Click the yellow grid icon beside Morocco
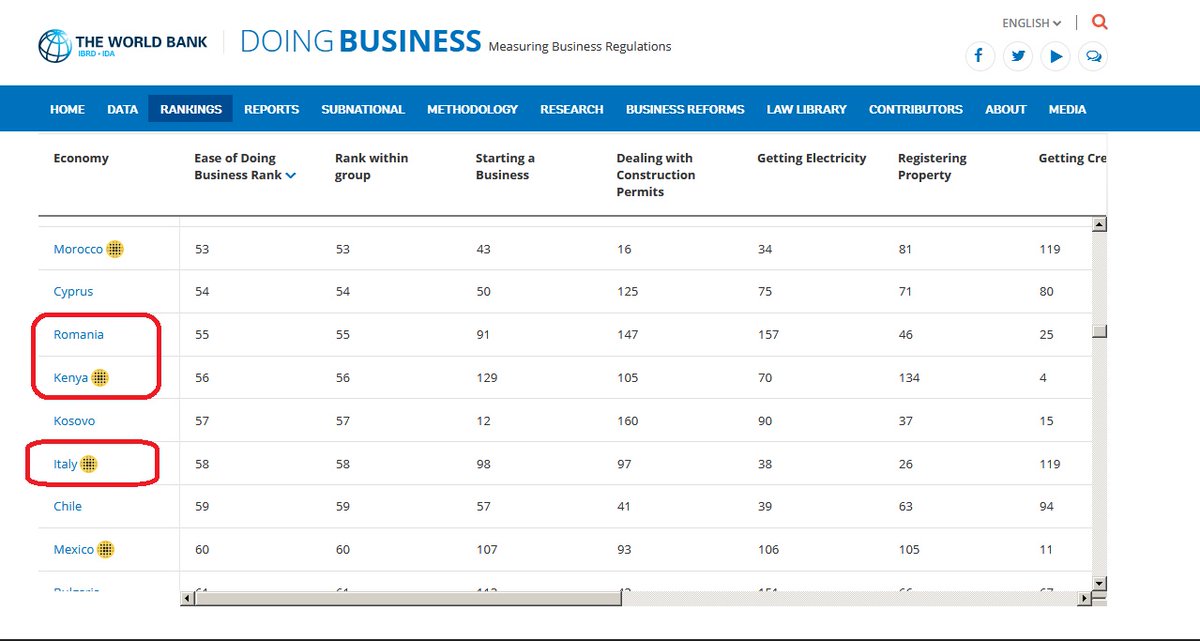Screen dimensions: 1200x641 [115, 249]
